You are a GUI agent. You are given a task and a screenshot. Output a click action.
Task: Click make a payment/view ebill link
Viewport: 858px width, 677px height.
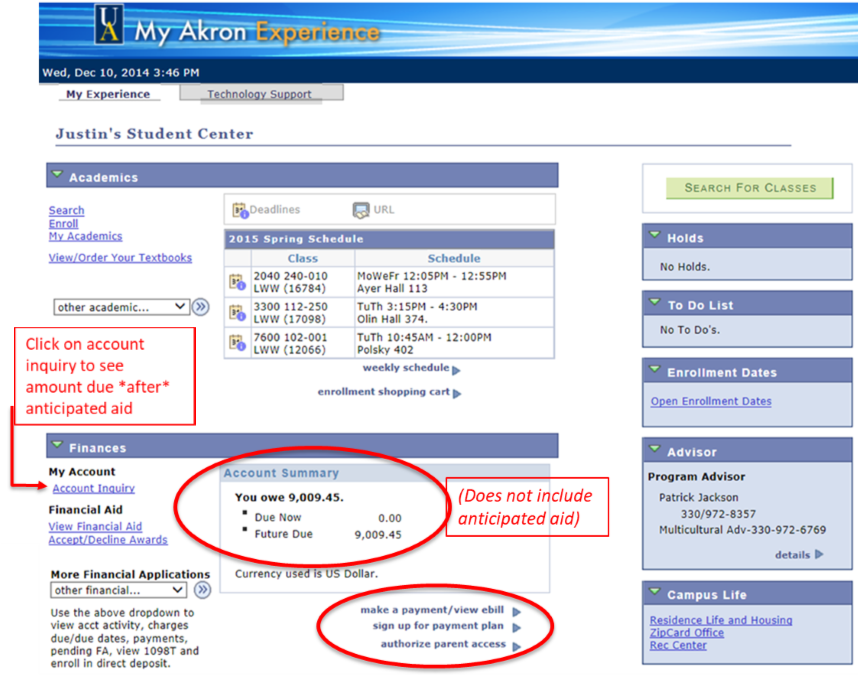(x=432, y=610)
